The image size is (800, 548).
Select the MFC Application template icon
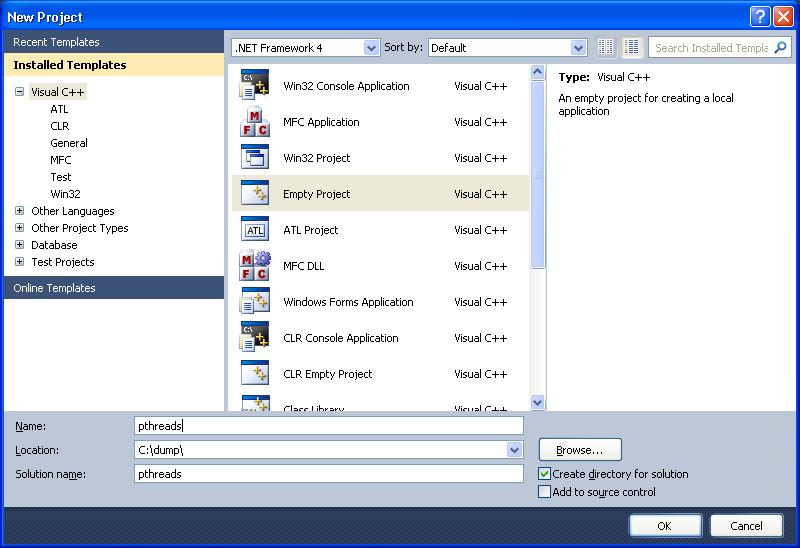(255, 121)
